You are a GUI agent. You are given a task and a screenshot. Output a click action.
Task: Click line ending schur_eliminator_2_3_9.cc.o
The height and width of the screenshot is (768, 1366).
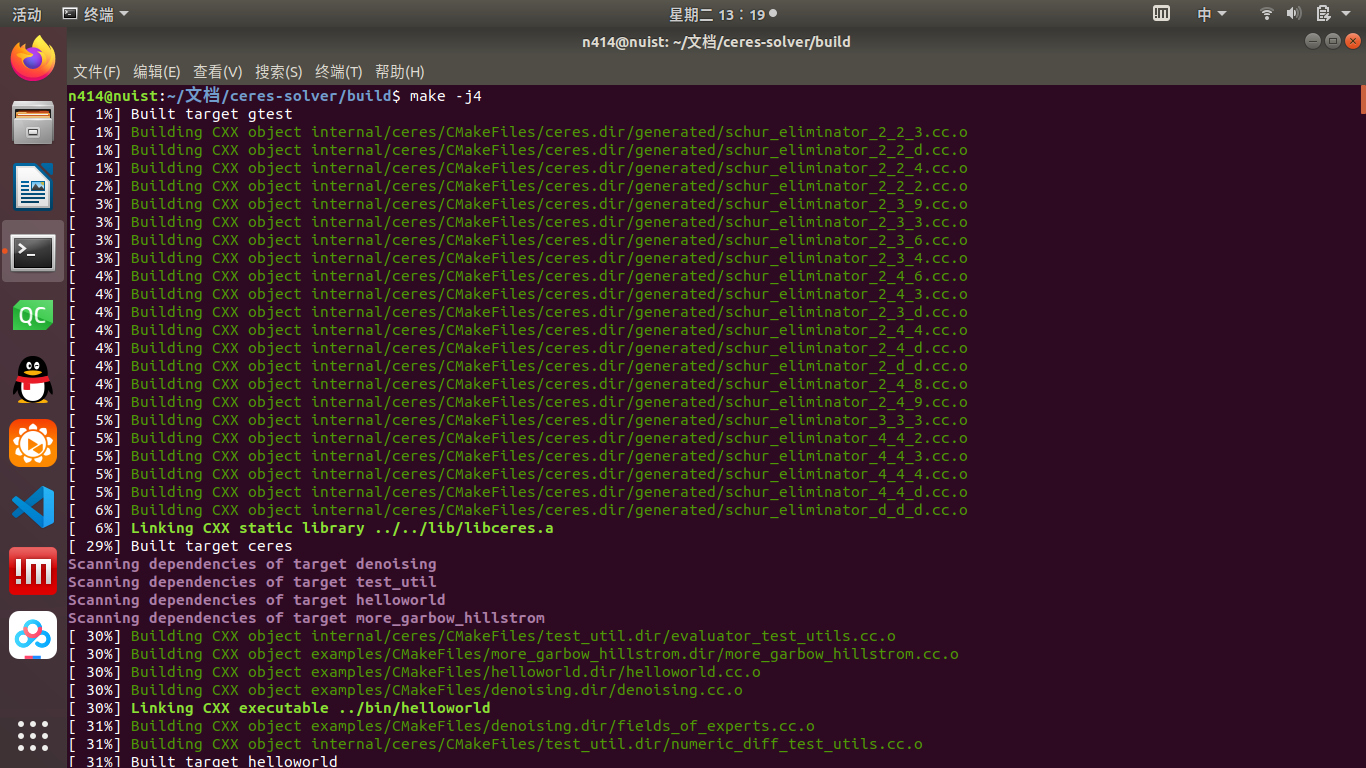pyautogui.click(x=518, y=204)
